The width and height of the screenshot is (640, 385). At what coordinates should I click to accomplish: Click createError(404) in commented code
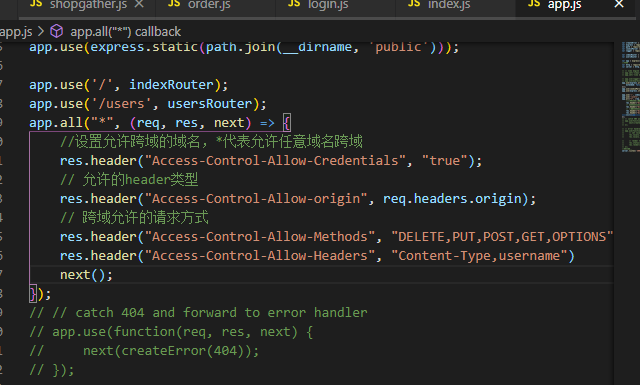(x=183, y=351)
